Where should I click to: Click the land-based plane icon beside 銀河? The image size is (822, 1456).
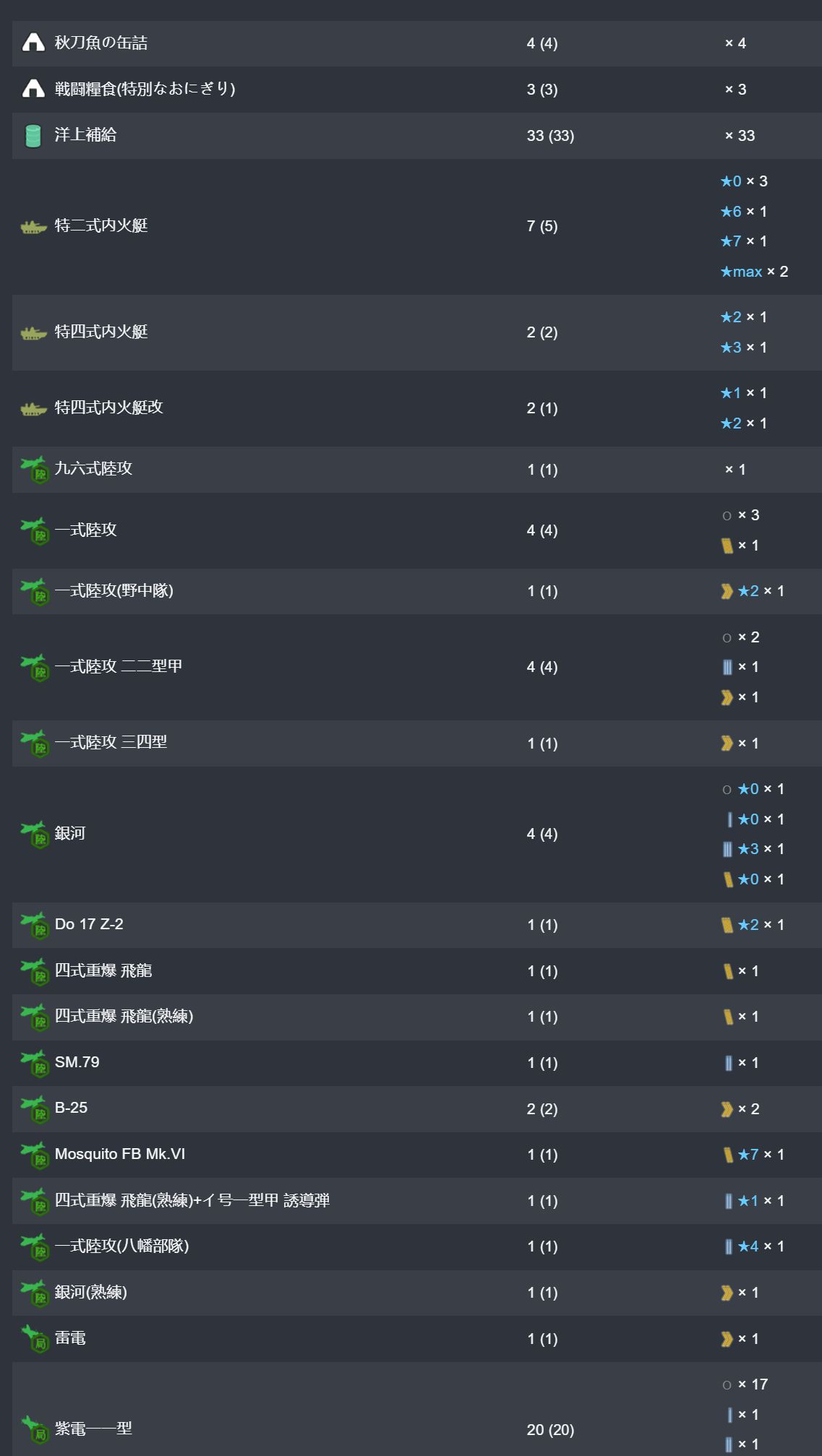tap(35, 834)
